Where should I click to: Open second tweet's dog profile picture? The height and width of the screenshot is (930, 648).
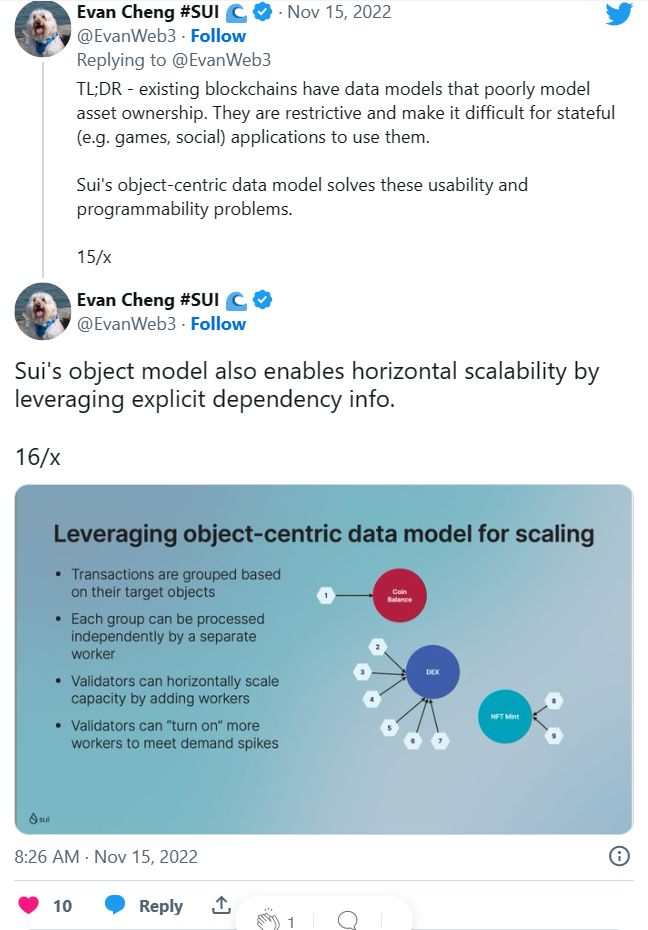tap(42, 311)
